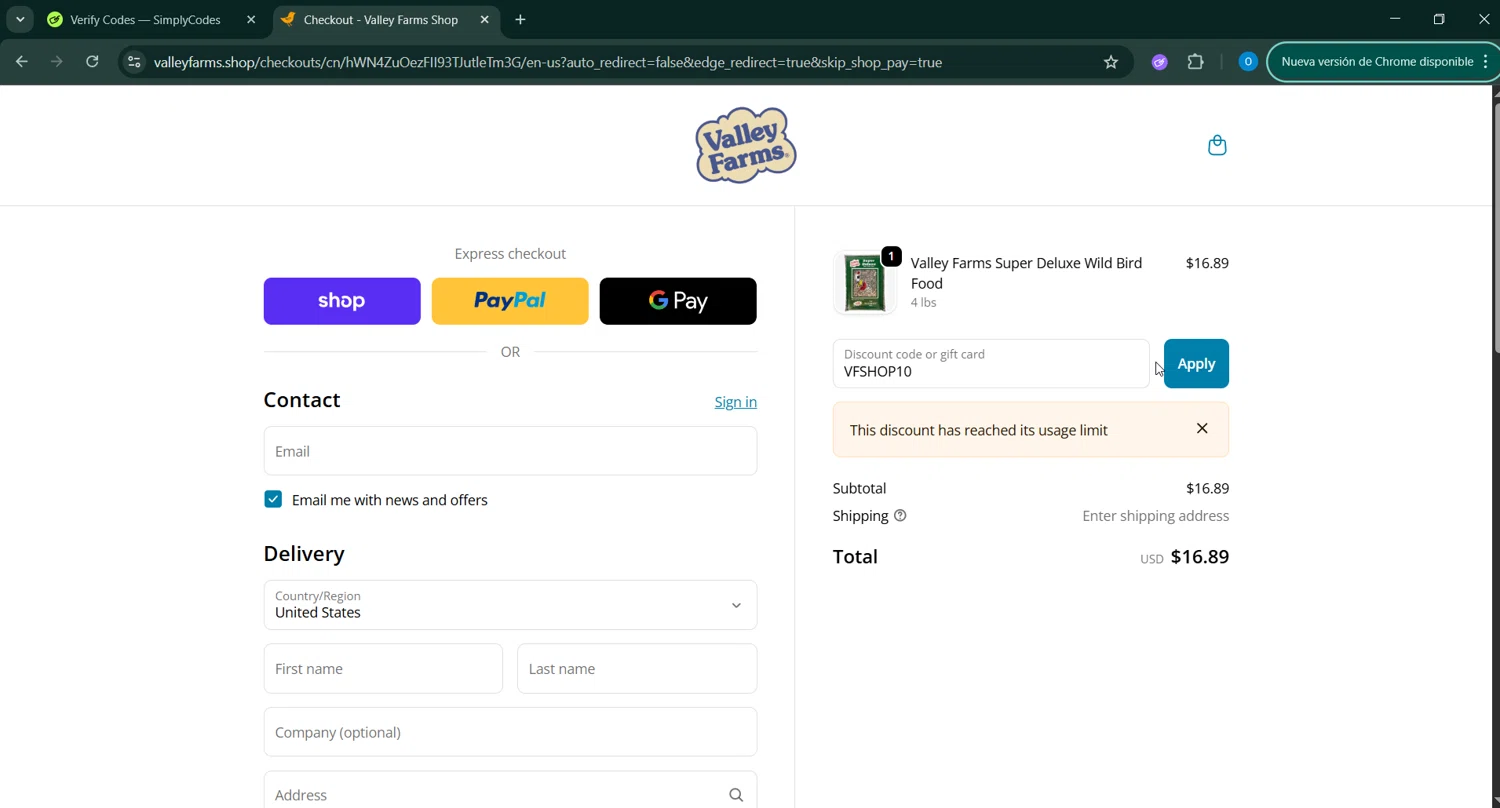Screen dimensions: 1500x808
Task: Focus the Email input field
Action: click(x=510, y=451)
